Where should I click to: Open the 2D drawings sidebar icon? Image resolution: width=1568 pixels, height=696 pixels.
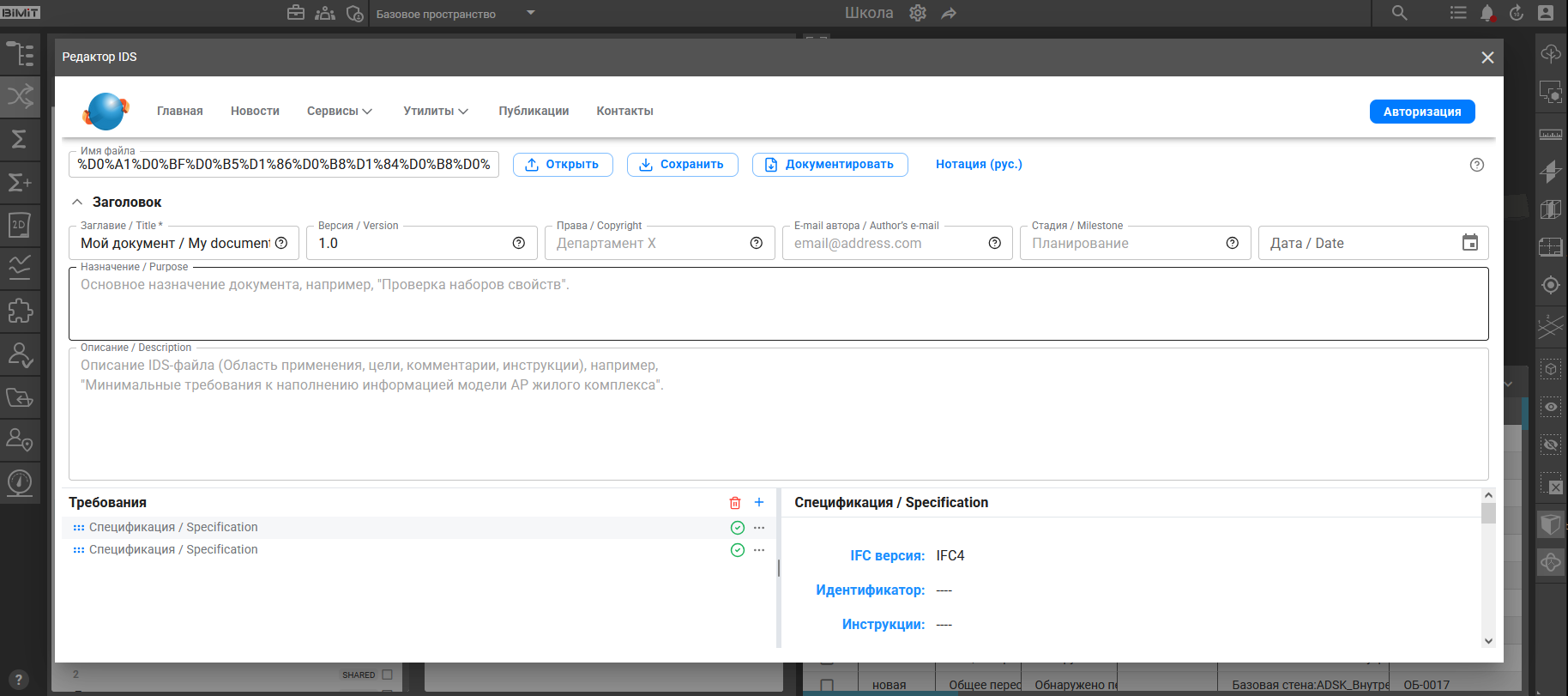(x=20, y=225)
